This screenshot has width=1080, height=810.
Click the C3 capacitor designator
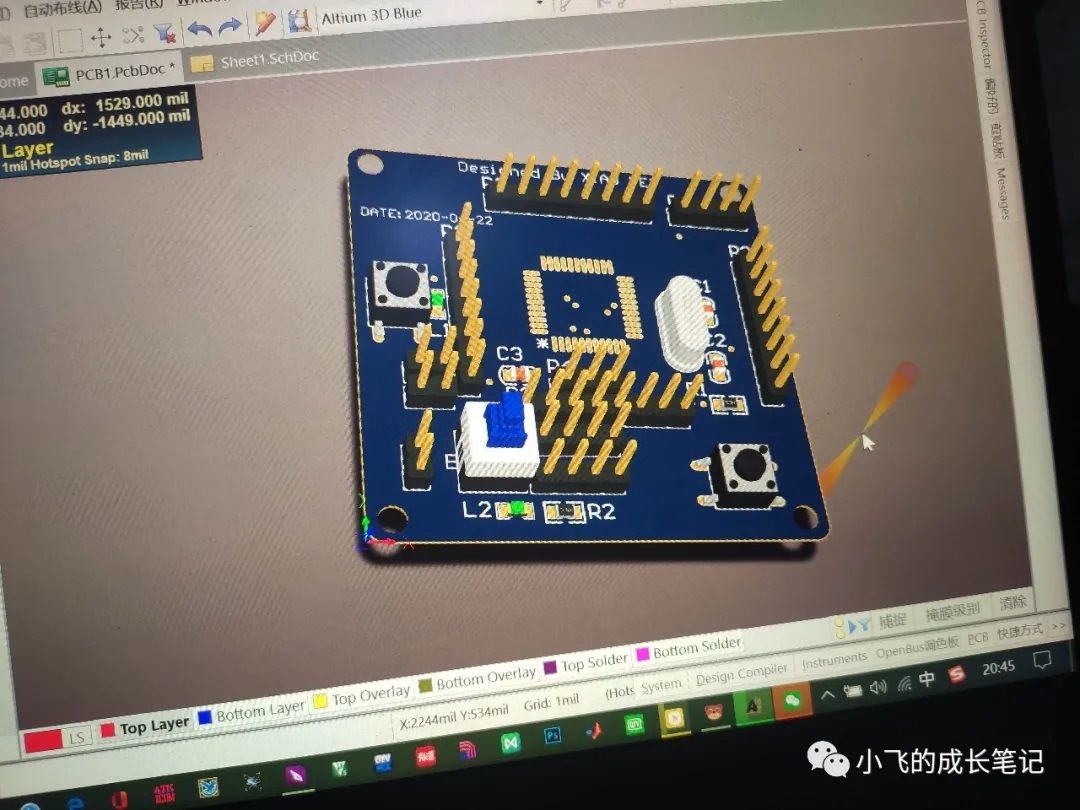pyautogui.click(x=510, y=353)
